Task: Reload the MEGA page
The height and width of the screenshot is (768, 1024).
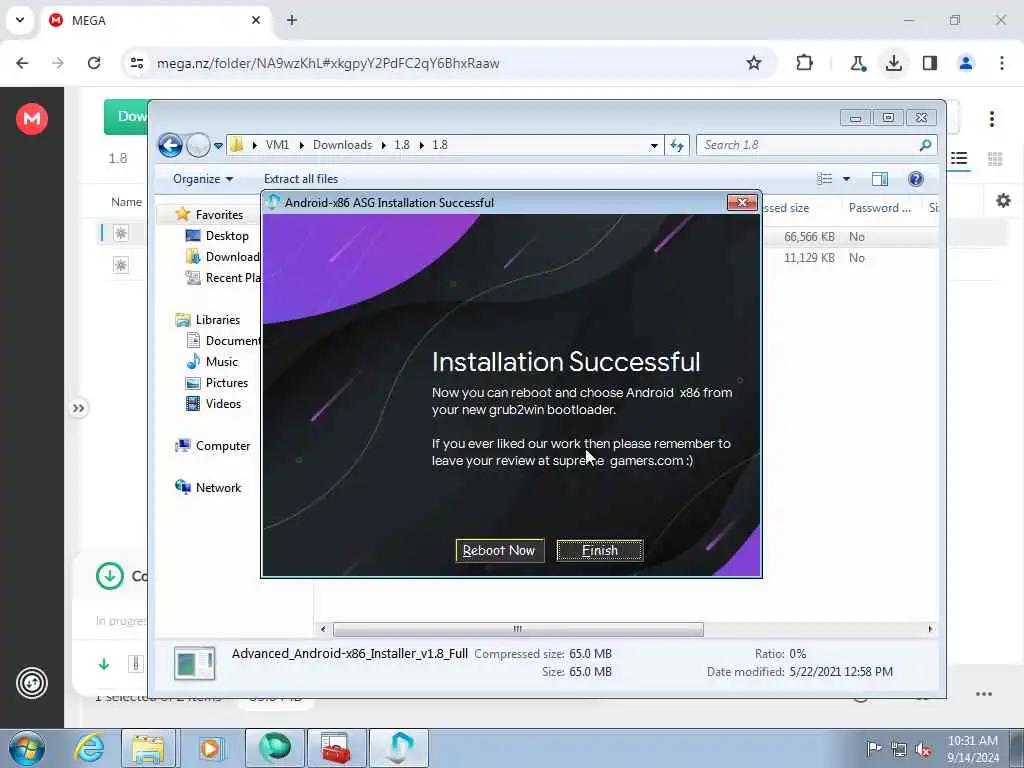Action: pos(94,63)
